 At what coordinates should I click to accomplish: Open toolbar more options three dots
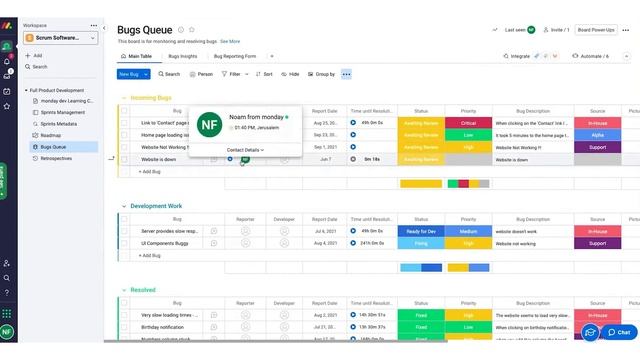click(x=347, y=74)
